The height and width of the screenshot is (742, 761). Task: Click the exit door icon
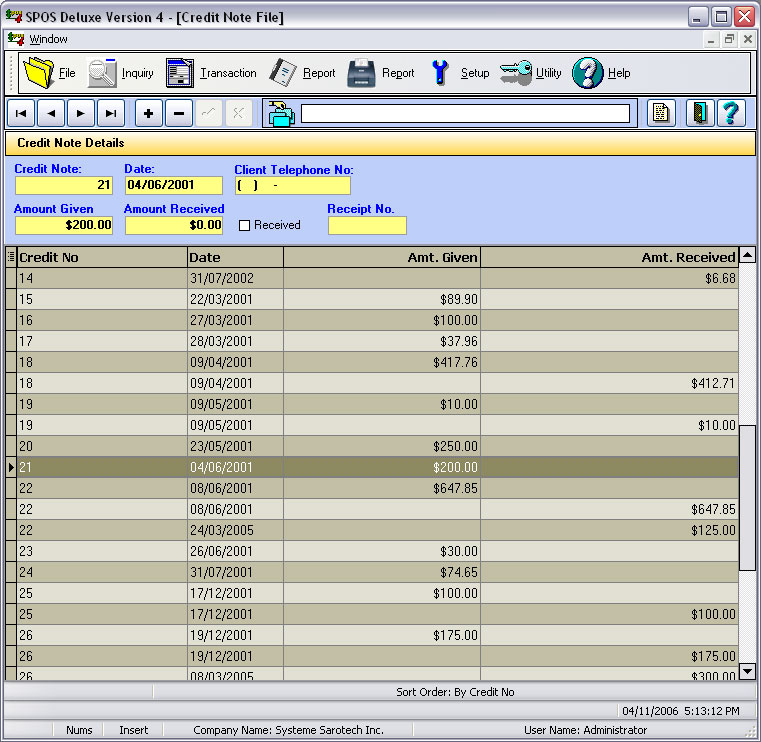pos(700,114)
